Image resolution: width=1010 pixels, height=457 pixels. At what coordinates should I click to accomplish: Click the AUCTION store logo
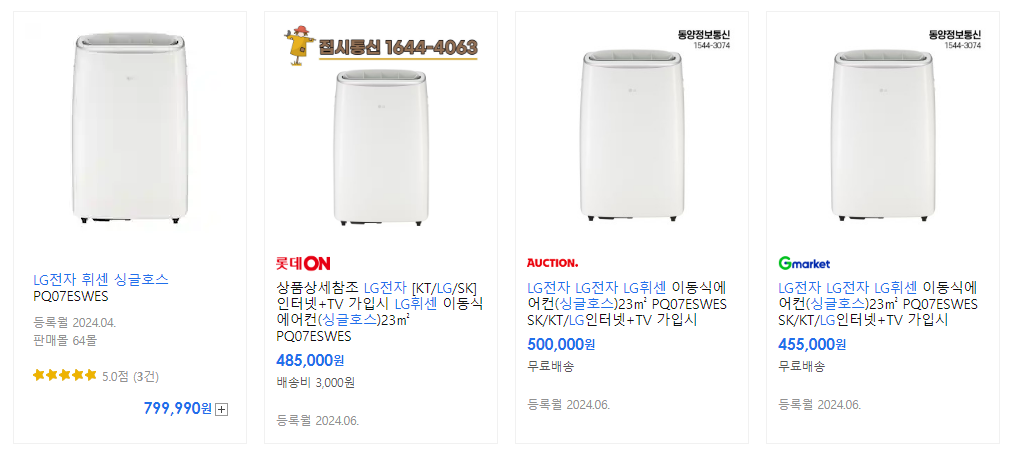(x=553, y=263)
